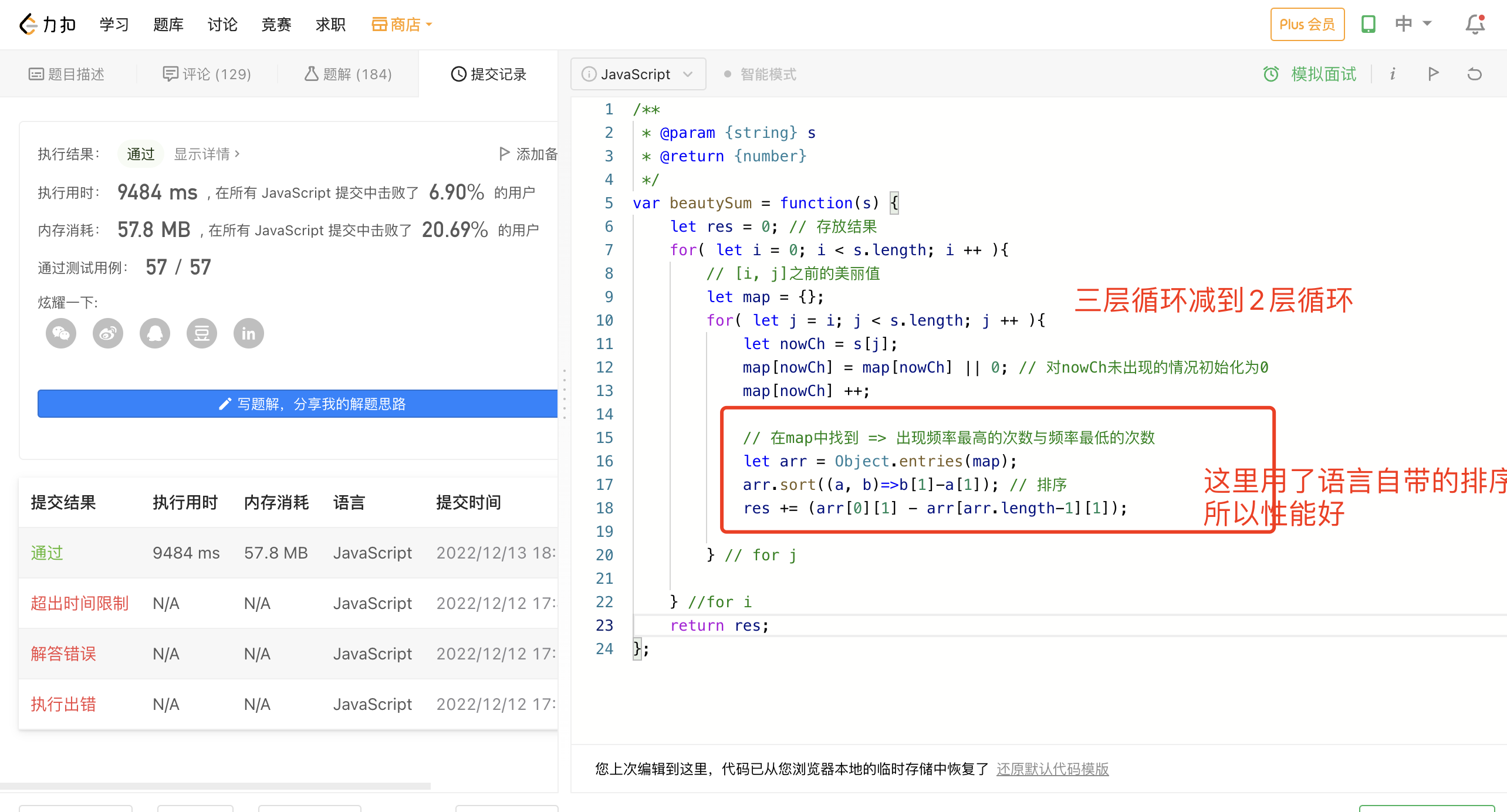The width and height of the screenshot is (1507, 812).
Task: Share result to QQ
Action: tap(155, 333)
